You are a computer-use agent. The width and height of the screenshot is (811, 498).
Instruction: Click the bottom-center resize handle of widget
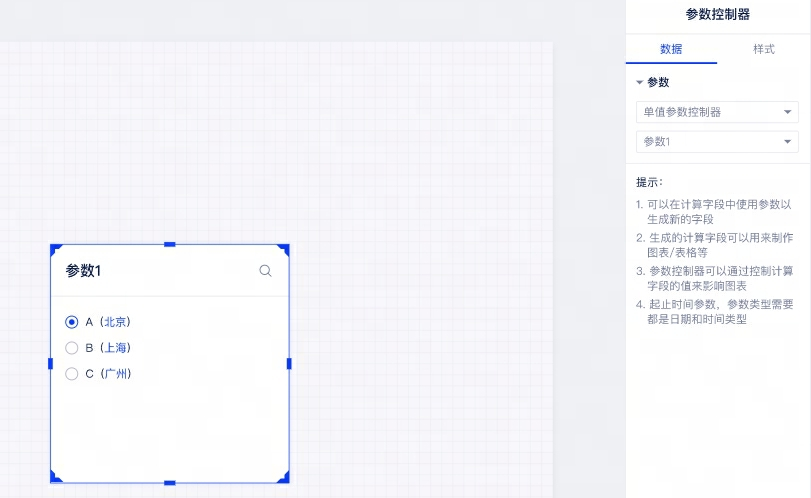(x=170, y=483)
